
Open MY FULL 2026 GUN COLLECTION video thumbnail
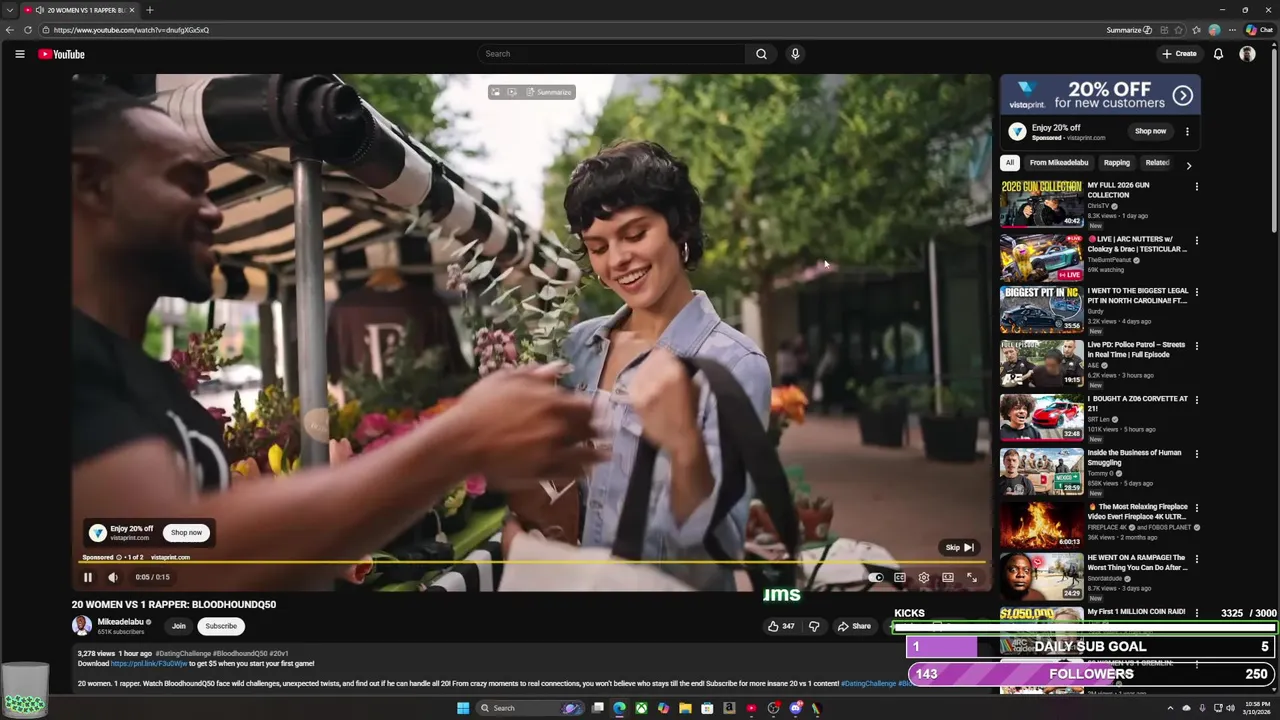[x=1041, y=203]
